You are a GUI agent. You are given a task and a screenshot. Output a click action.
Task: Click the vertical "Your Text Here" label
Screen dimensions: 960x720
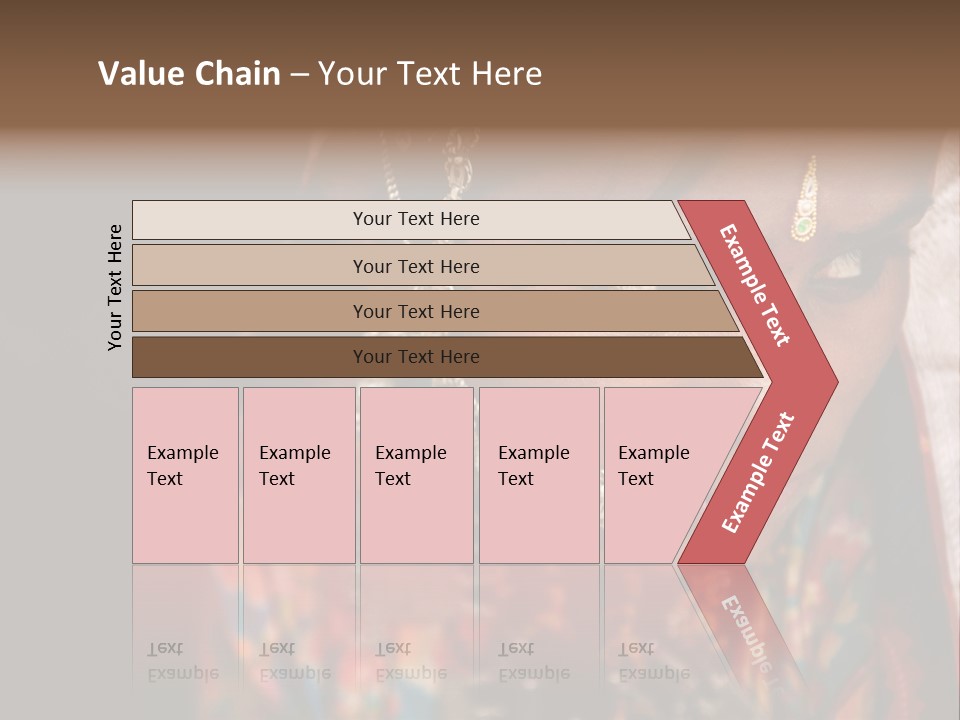[x=116, y=288]
